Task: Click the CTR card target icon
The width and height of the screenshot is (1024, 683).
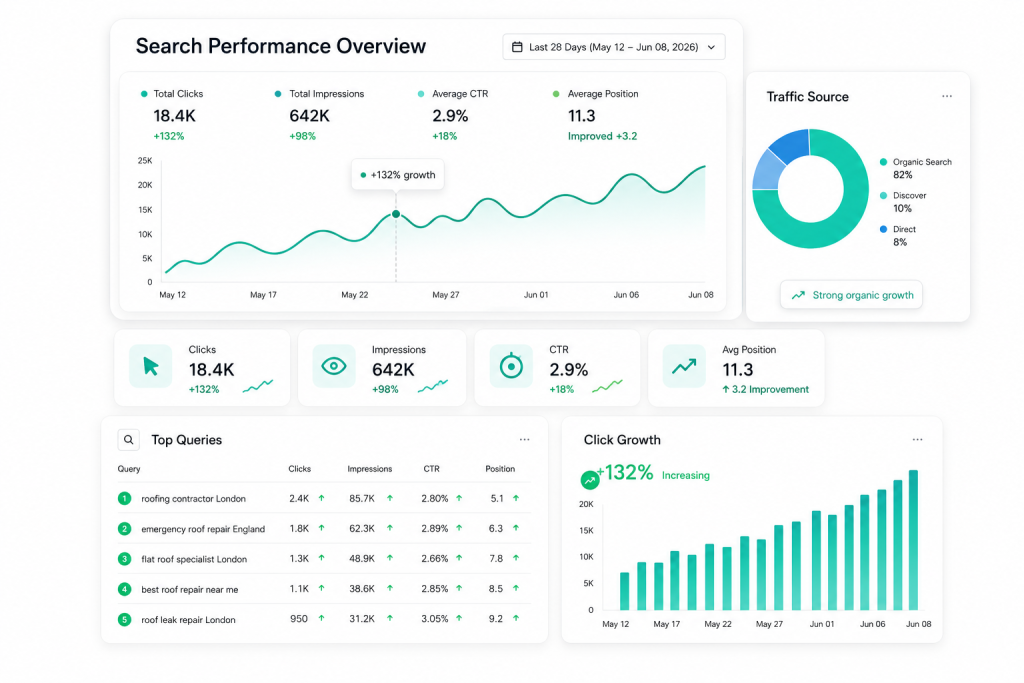Action: pyautogui.click(x=511, y=366)
